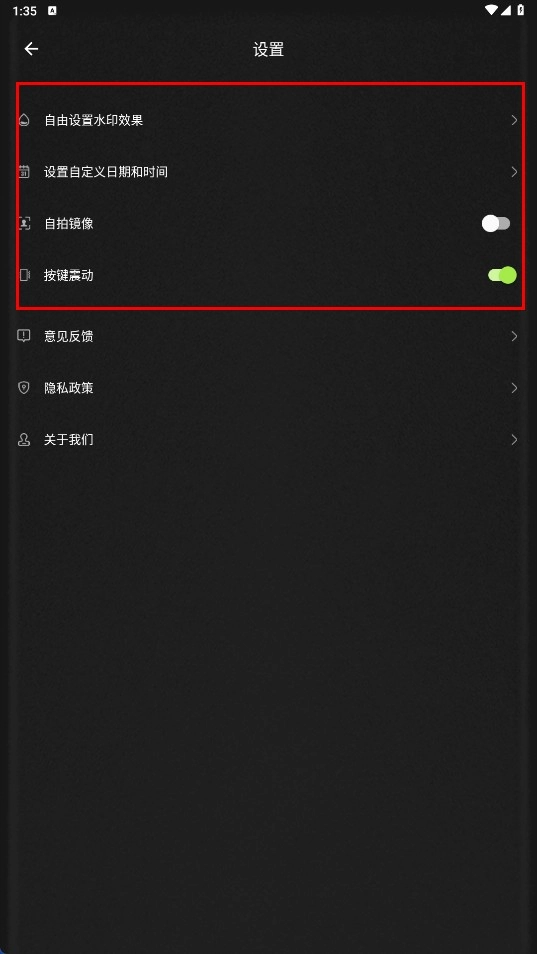Enable the 自拍镜像 toggle switch

(496, 223)
